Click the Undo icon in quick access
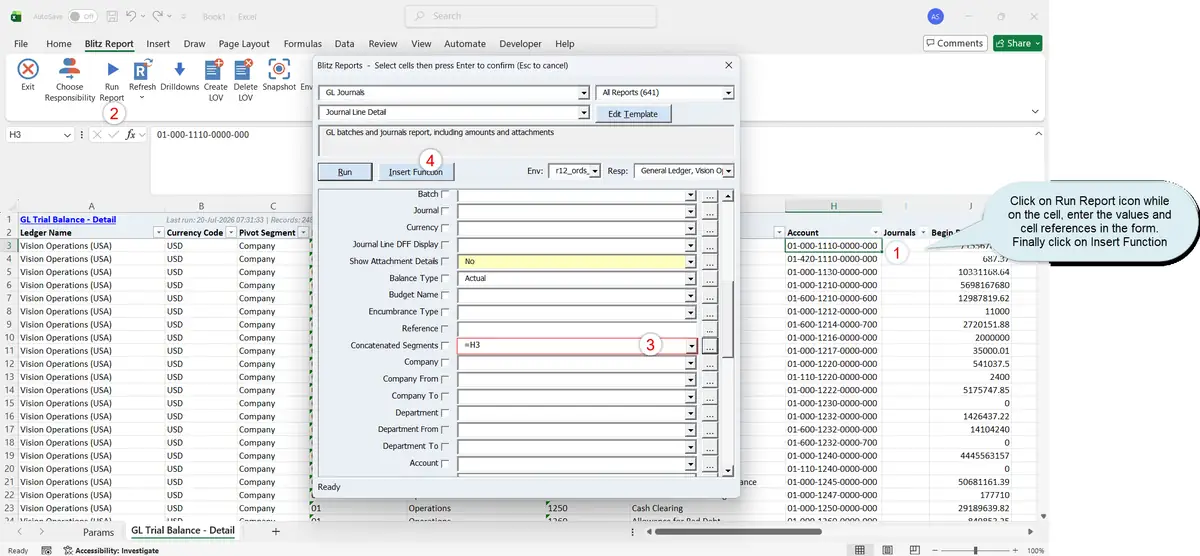 point(133,17)
